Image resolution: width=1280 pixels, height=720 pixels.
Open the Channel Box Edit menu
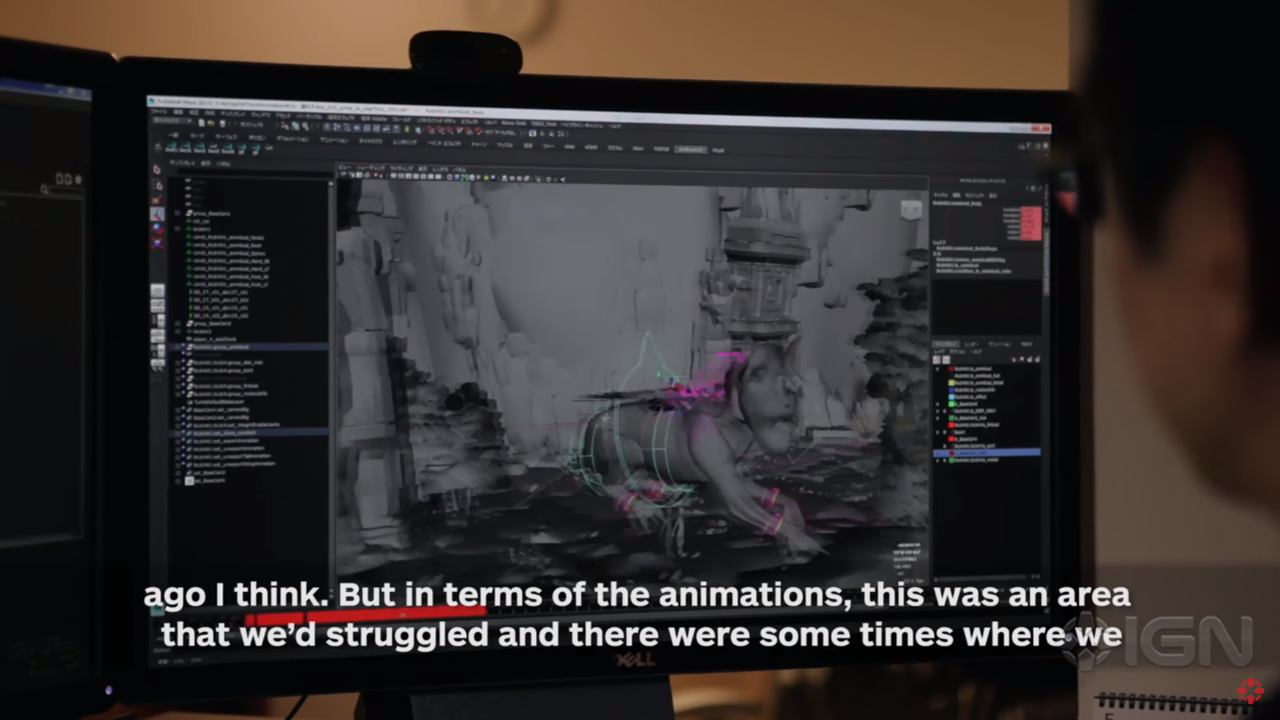tap(958, 194)
